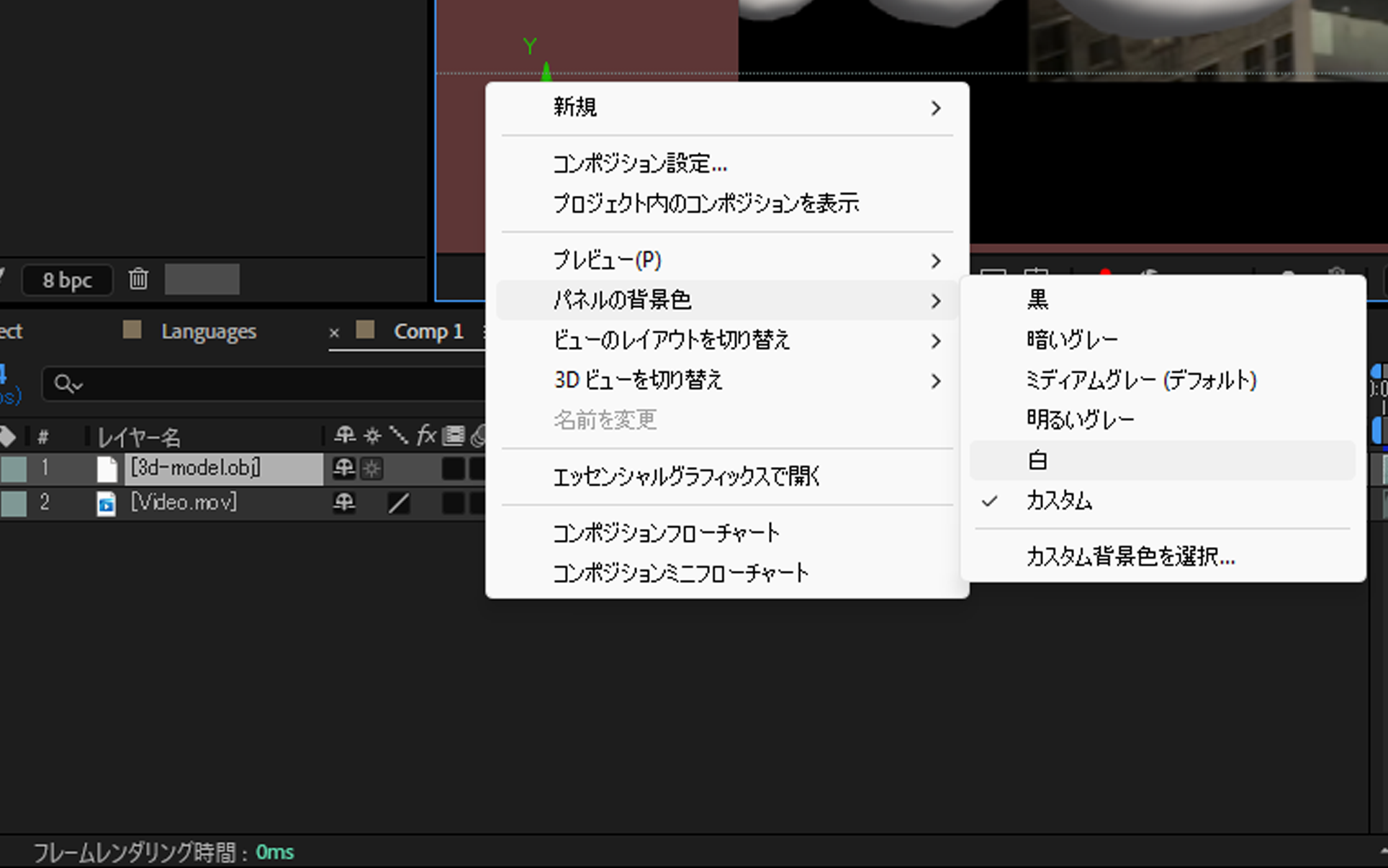
Task: Click the 8 bpc color depth button
Action: [x=67, y=280]
